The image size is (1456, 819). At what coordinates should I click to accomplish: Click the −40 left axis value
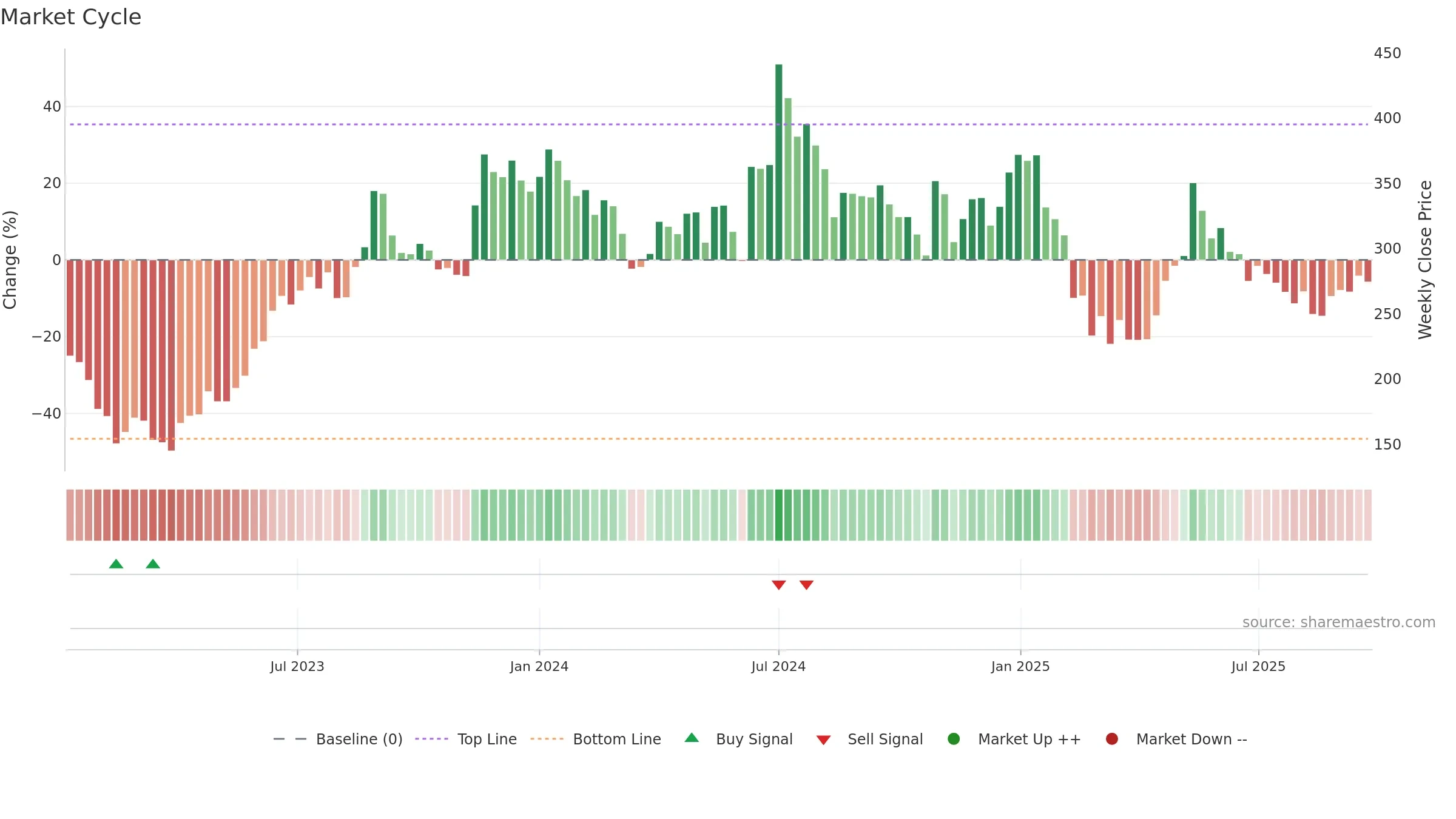click(x=47, y=414)
